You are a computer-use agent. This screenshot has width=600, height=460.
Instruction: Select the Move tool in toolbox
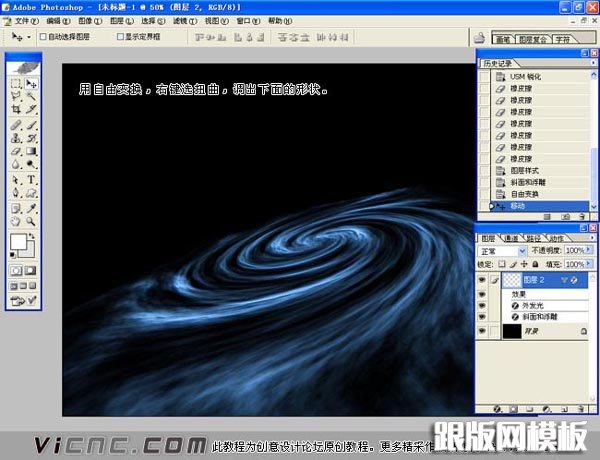[x=31, y=83]
